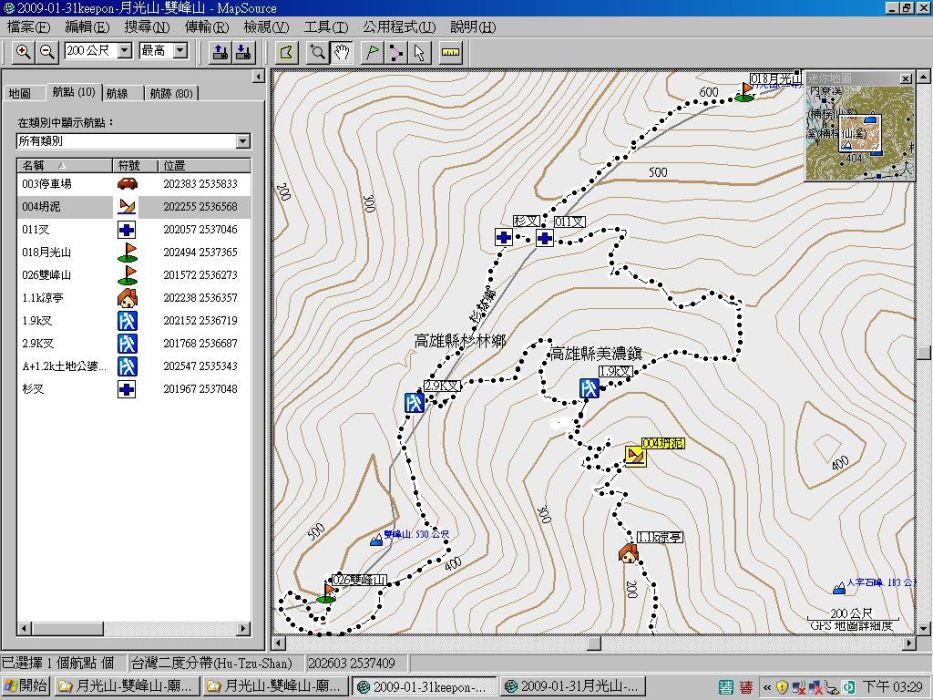
Task: Open the 200 公尺 map scale dropdown
Action: pyautogui.click(x=125, y=51)
